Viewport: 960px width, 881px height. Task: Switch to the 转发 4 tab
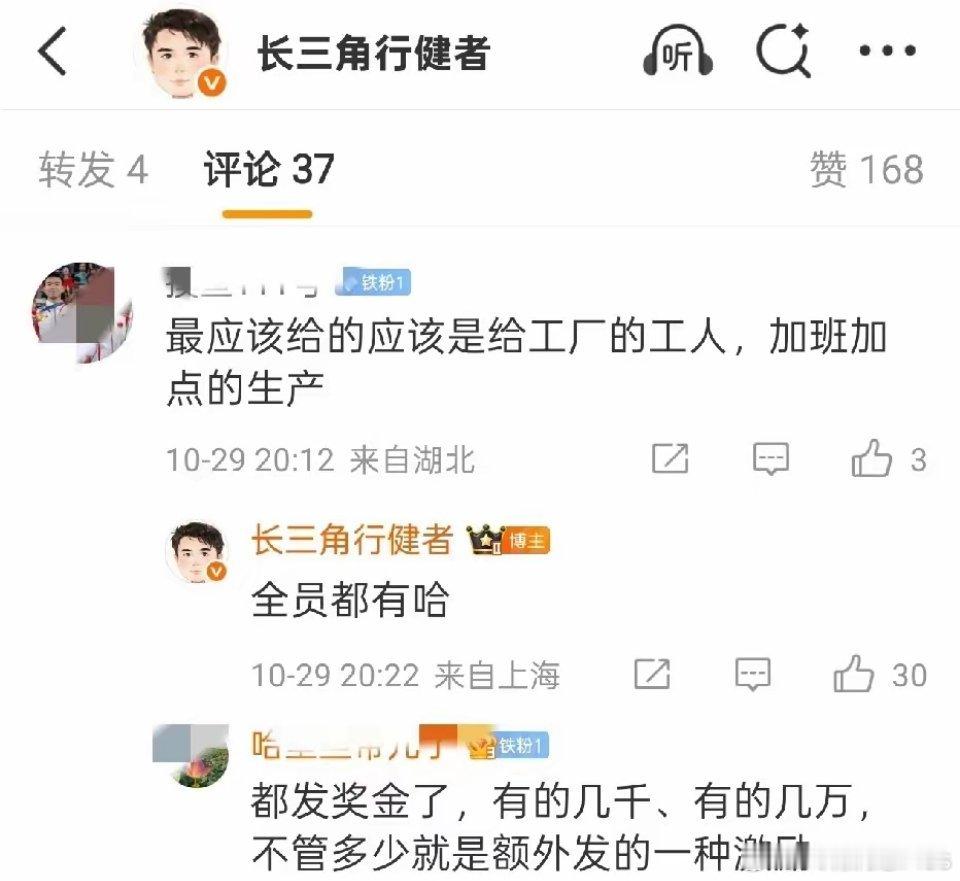[93, 169]
